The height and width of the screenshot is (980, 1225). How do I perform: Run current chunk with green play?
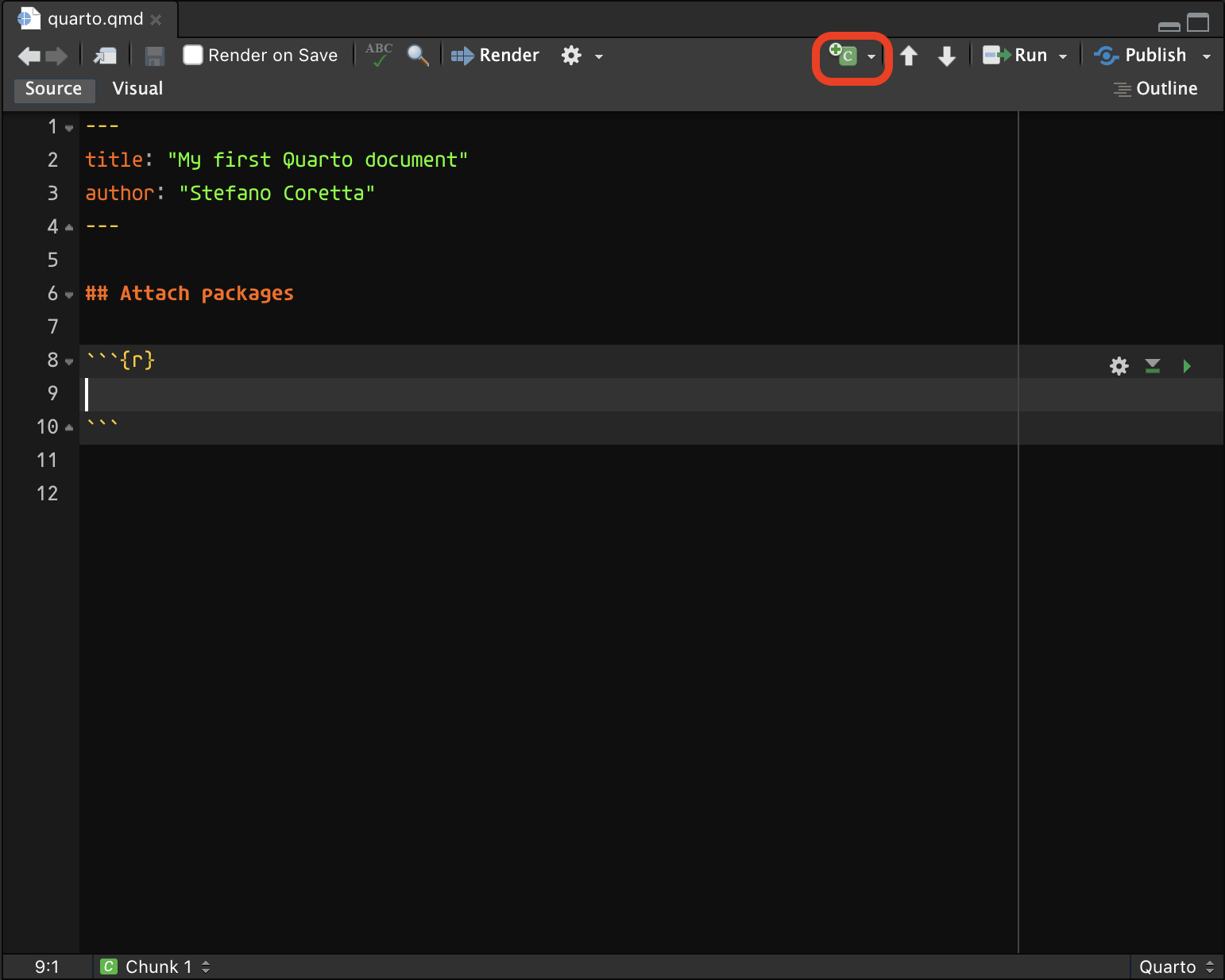pos(1186,366)
